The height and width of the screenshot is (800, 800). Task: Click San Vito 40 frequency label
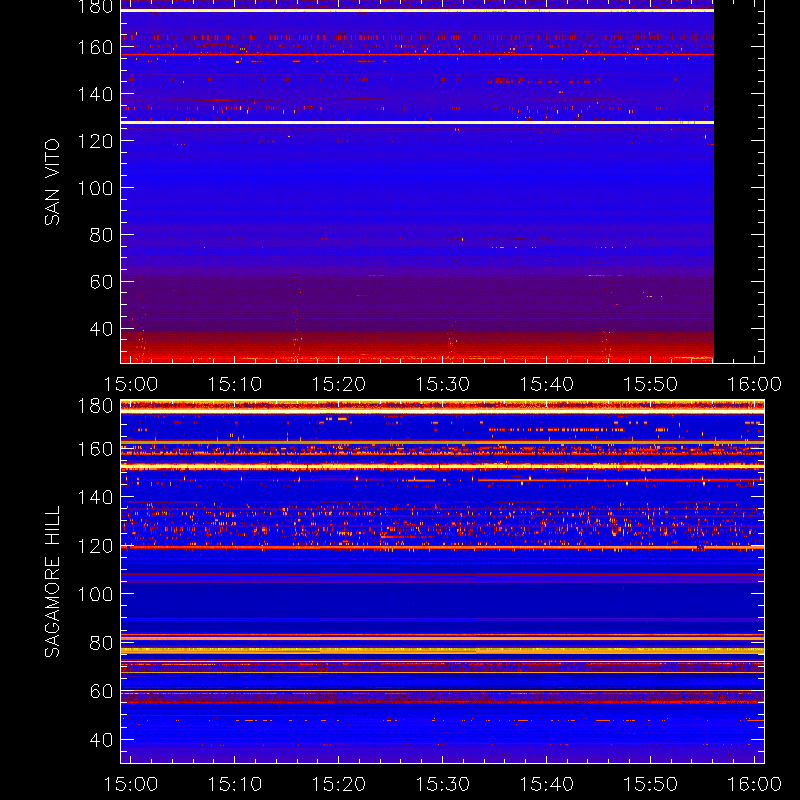tap(102, 329)
